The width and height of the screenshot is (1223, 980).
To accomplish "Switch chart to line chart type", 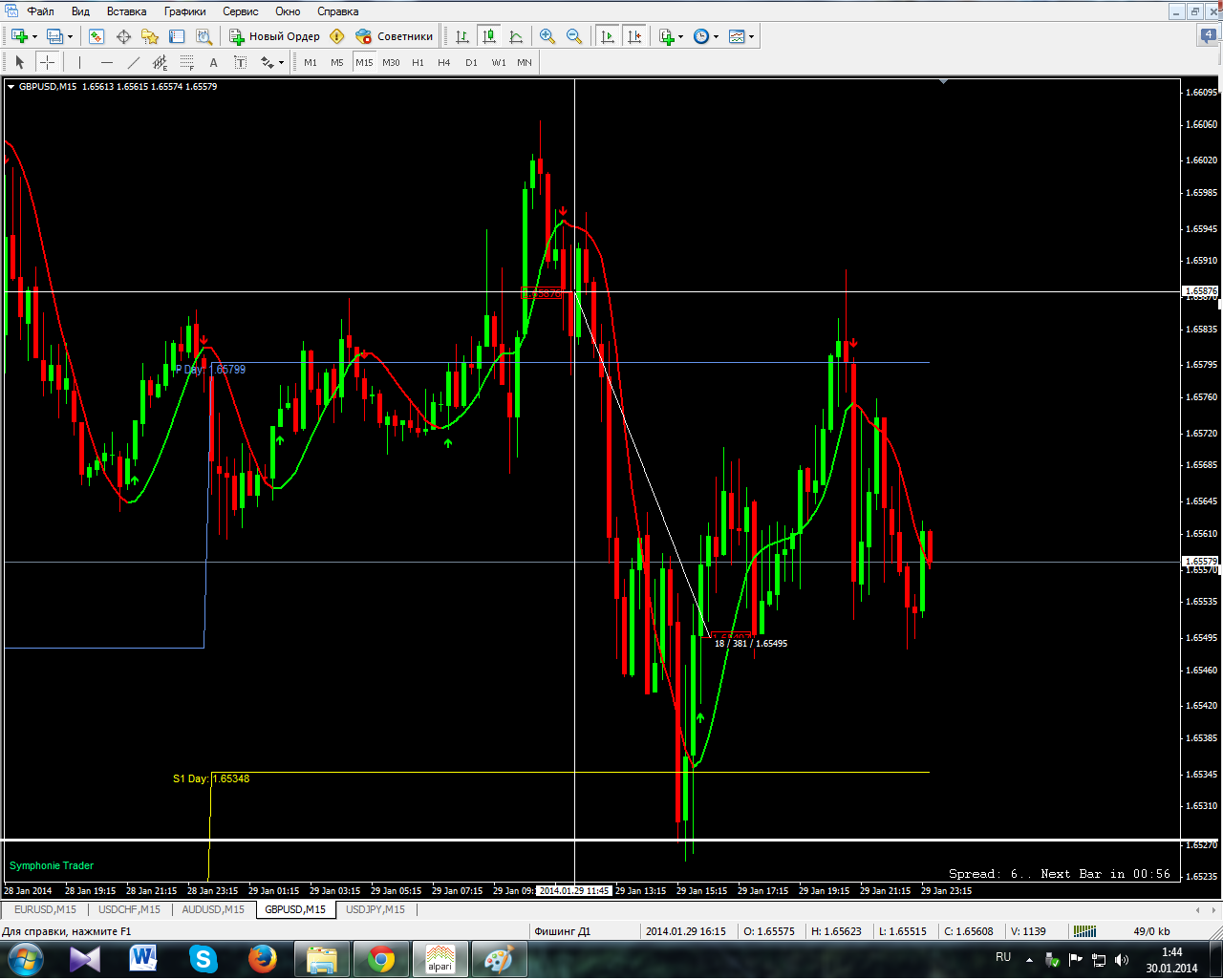I will (516, 36).
